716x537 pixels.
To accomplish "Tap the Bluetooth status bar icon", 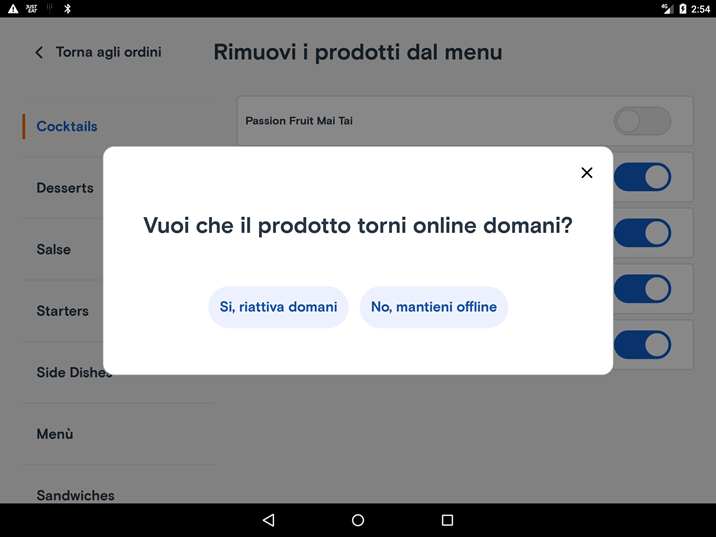I will pos(68,8).
